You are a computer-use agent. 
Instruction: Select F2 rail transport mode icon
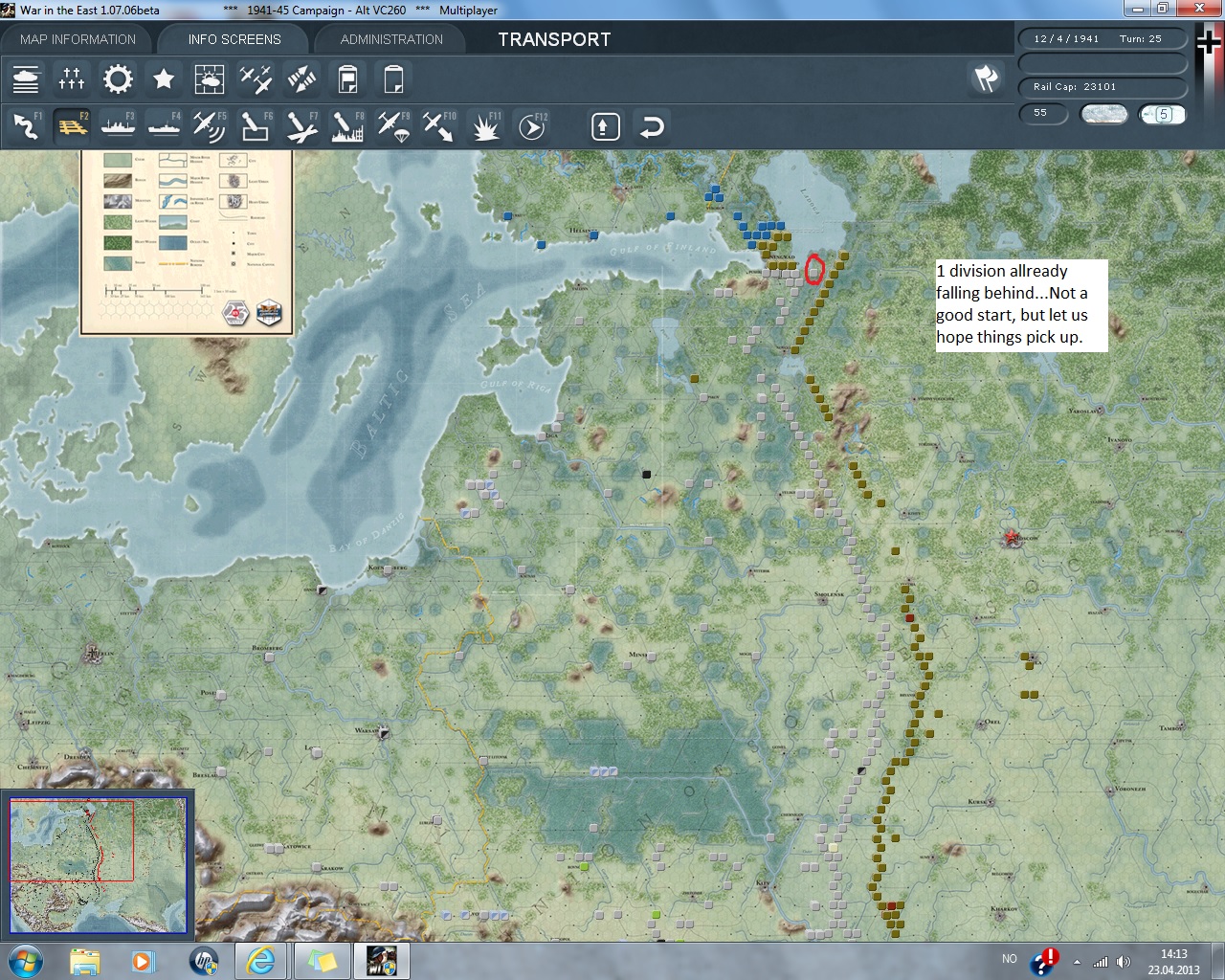coord(72,126)
